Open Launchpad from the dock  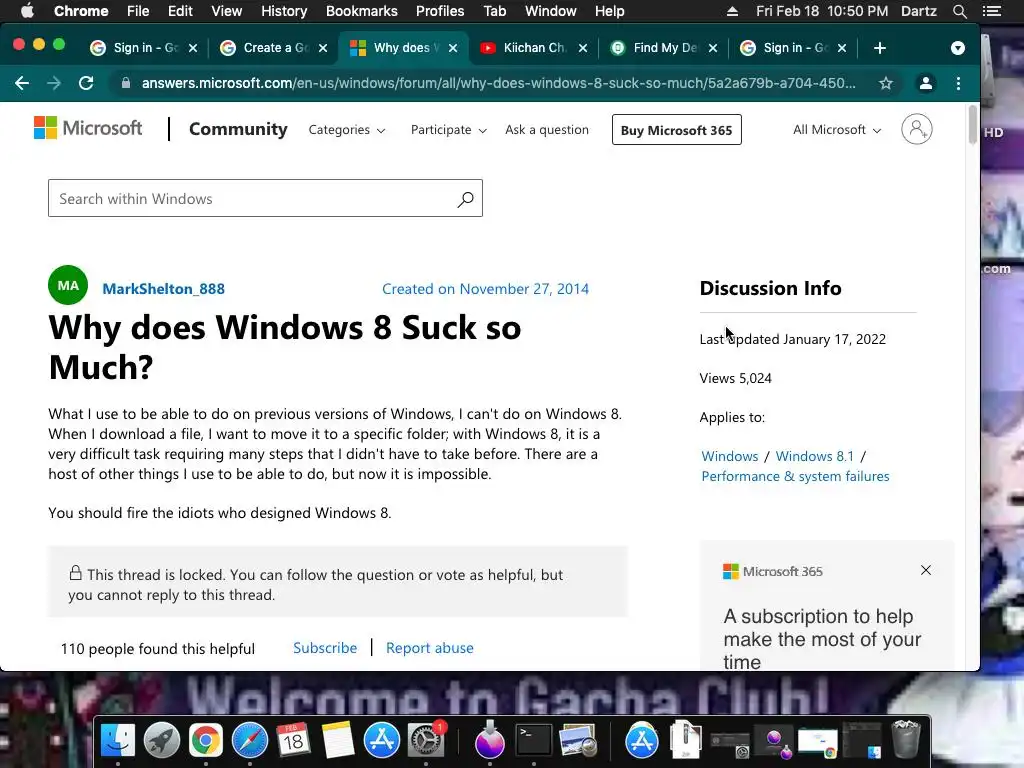[161, 740]
